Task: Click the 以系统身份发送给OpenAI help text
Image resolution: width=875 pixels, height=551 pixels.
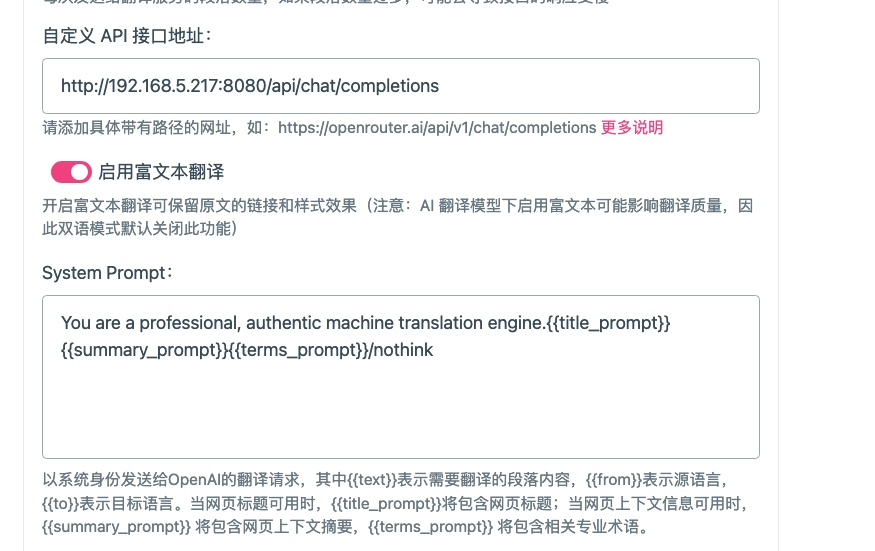Action: point(395,503)
